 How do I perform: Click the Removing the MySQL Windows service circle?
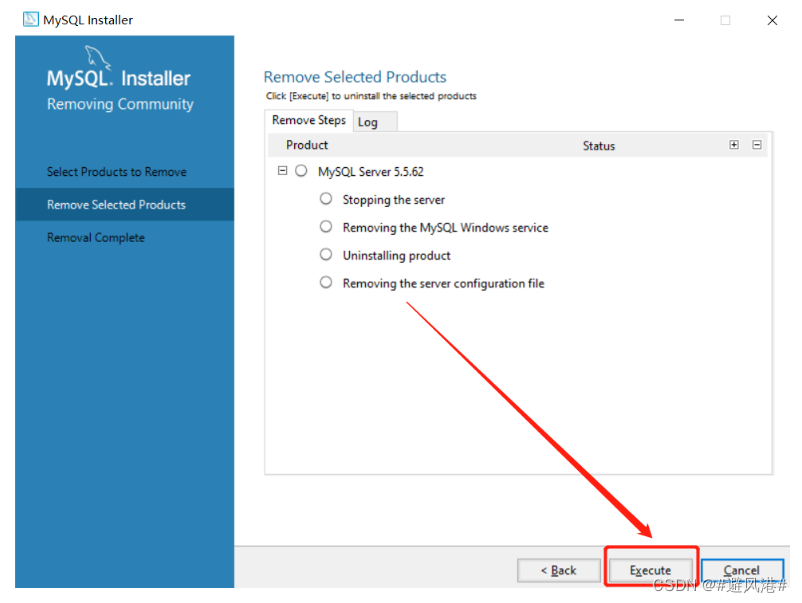[x=326, y=226]
